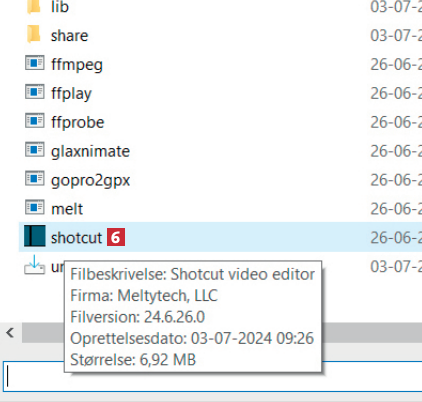Click the gopro2gpx executable icon
The width and height of the screenshot is (422, 402).
click(x=35, y=179)
